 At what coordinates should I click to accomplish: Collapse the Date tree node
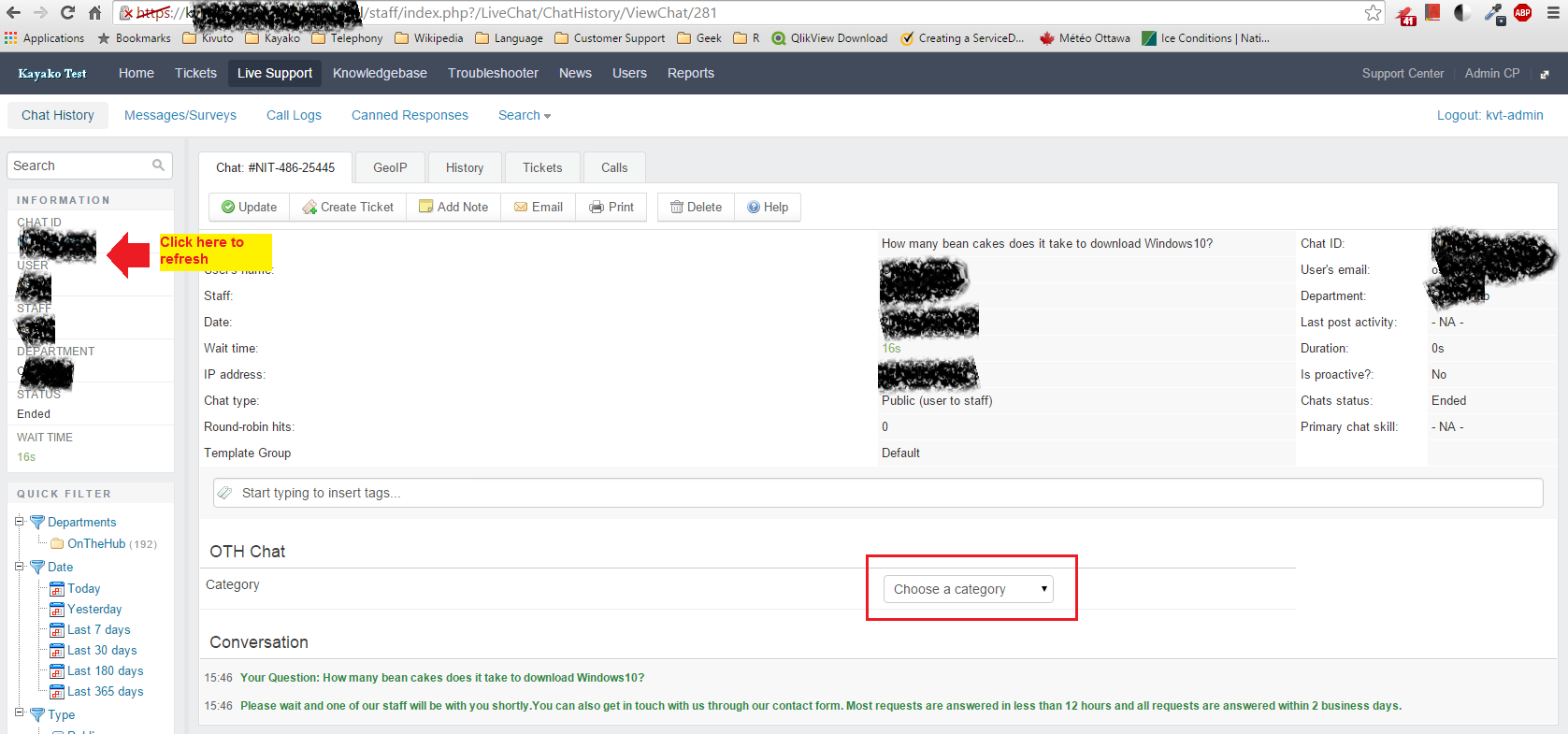click(19, 566)
